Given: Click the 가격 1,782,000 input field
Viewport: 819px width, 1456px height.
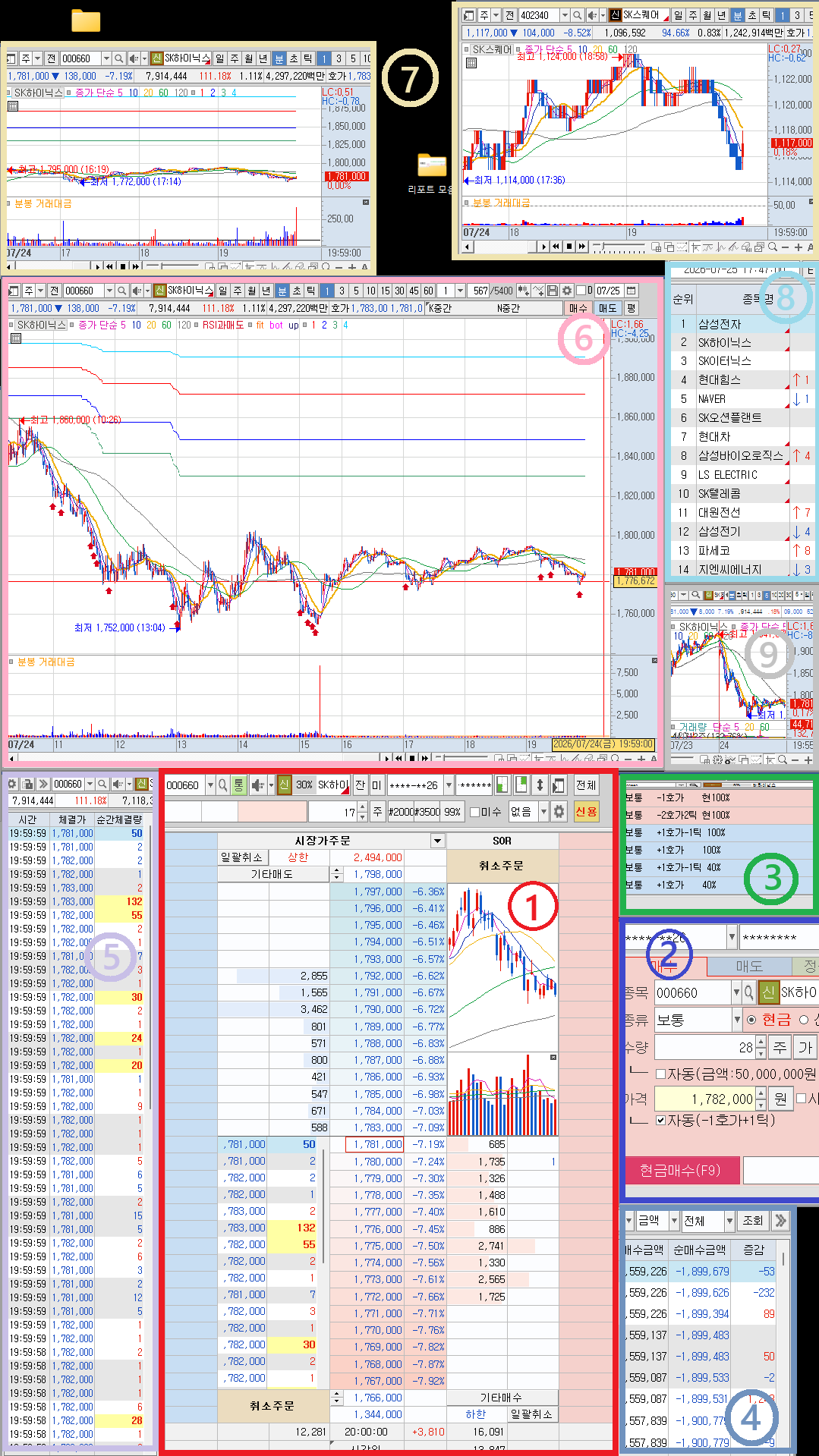Looking at the screenshot, I should click(x=705, y=1099).
